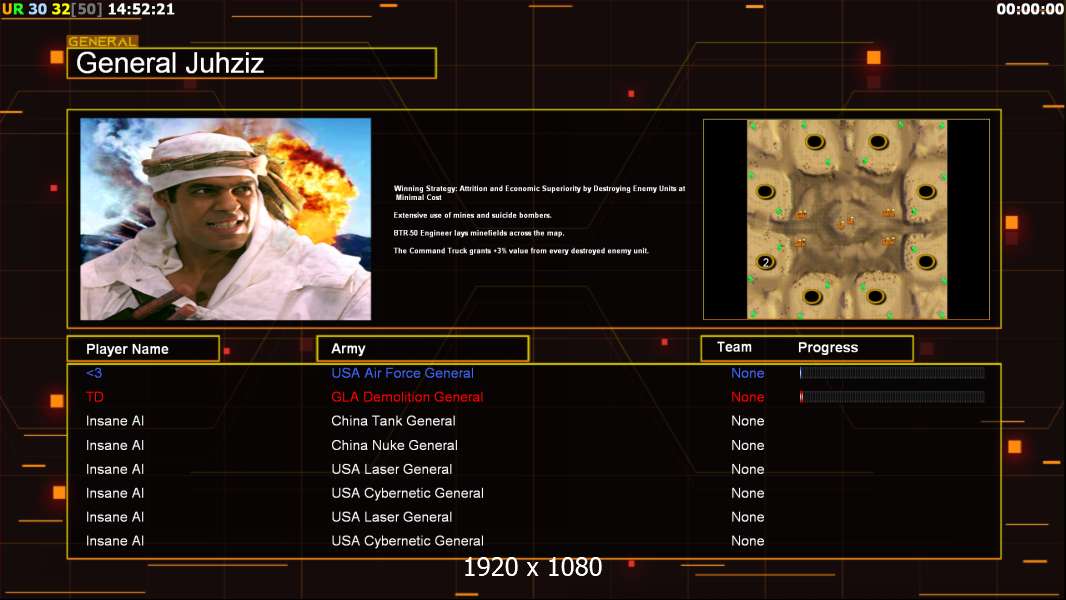Click the General Juhziz portrait image
Image resolution: width=1066 pixels, height=600 pixels.
[226, 219]
